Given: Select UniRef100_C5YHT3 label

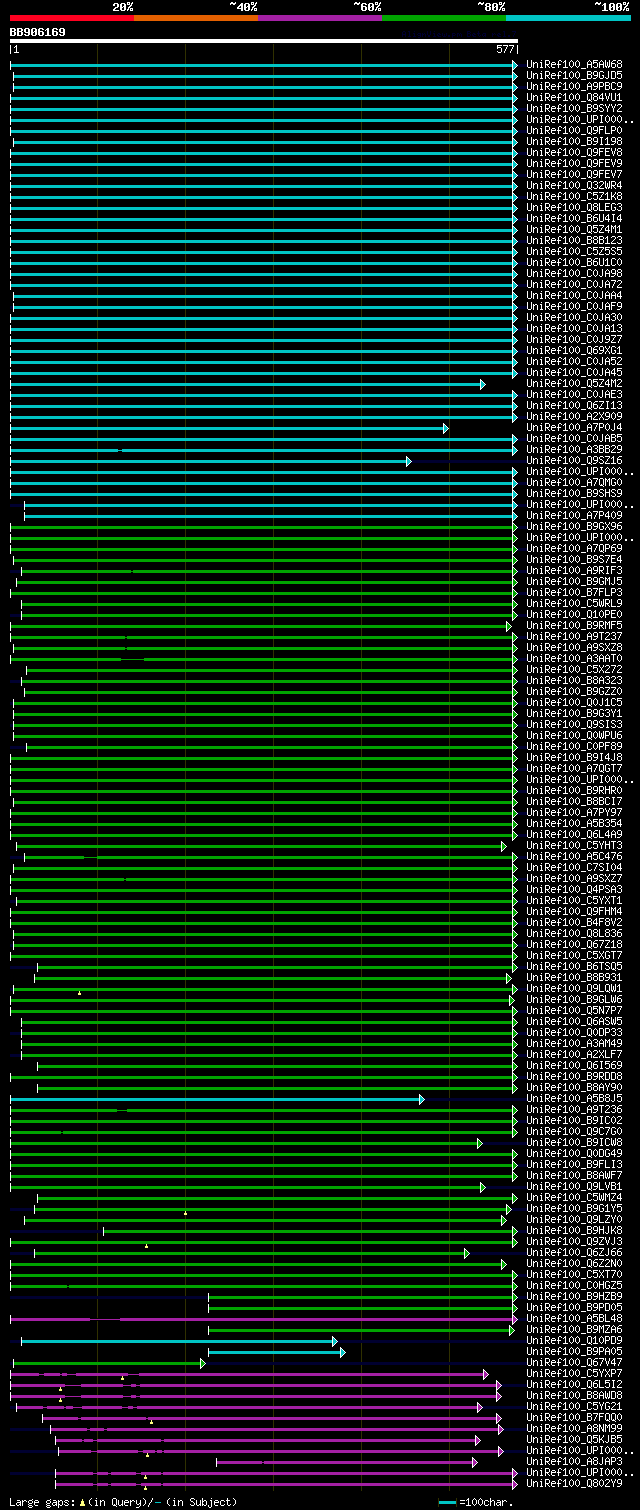Looking at the screenshot, I should 574,845.
